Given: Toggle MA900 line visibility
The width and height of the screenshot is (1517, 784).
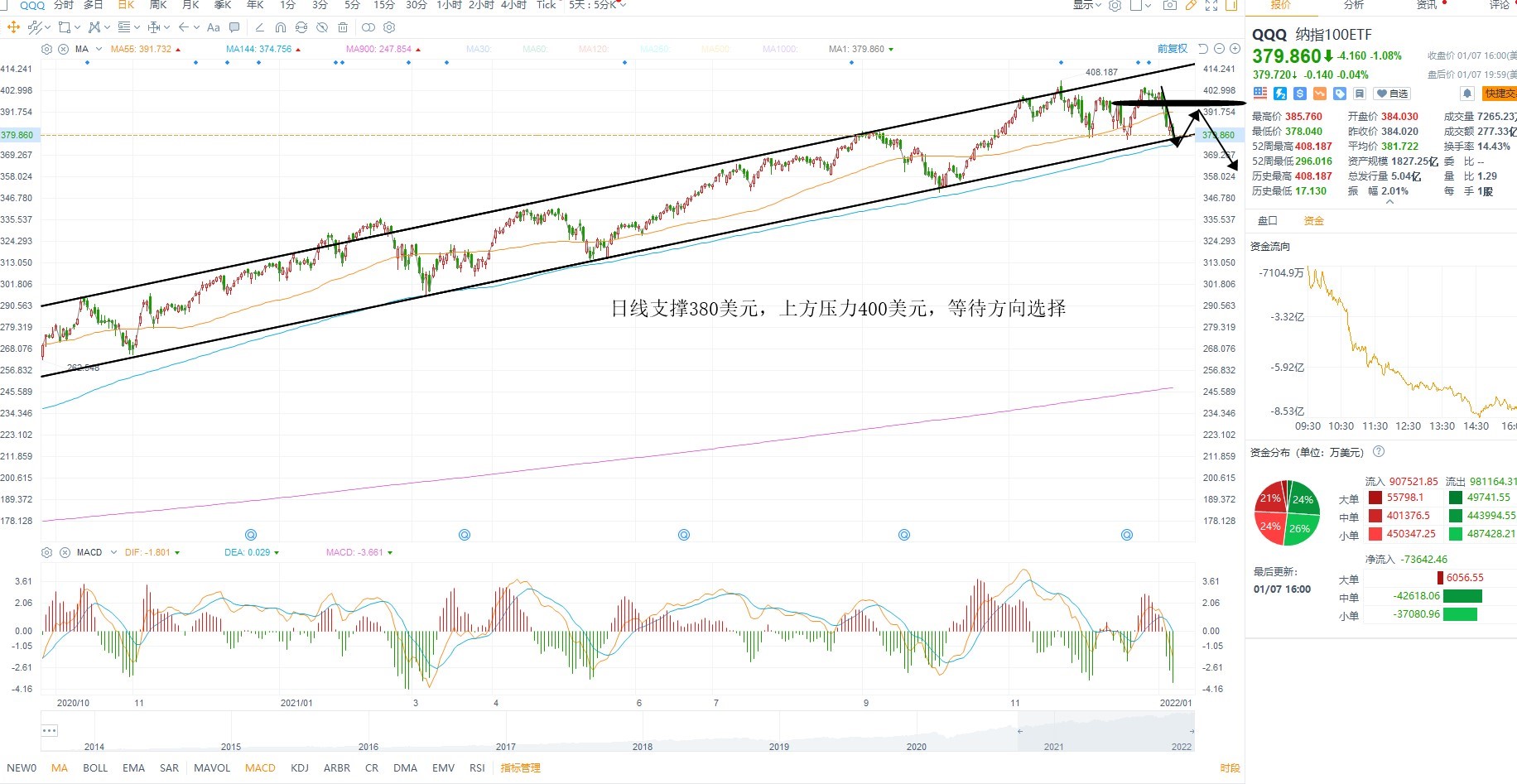Looking at the screenshot, I should [x=378, y=49].
